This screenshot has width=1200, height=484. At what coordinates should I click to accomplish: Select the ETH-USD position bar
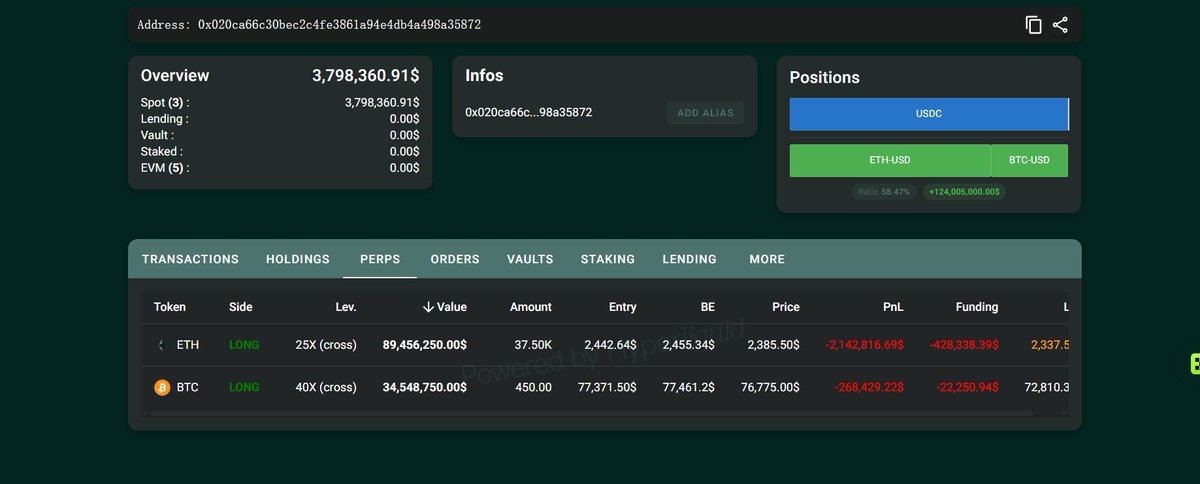[x=890, y=160]
